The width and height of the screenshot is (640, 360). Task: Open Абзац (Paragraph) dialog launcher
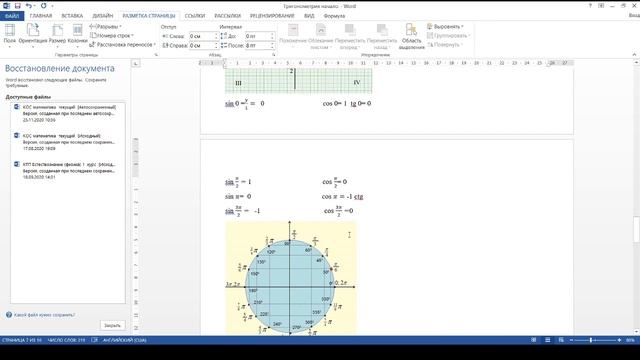point(273,54)
